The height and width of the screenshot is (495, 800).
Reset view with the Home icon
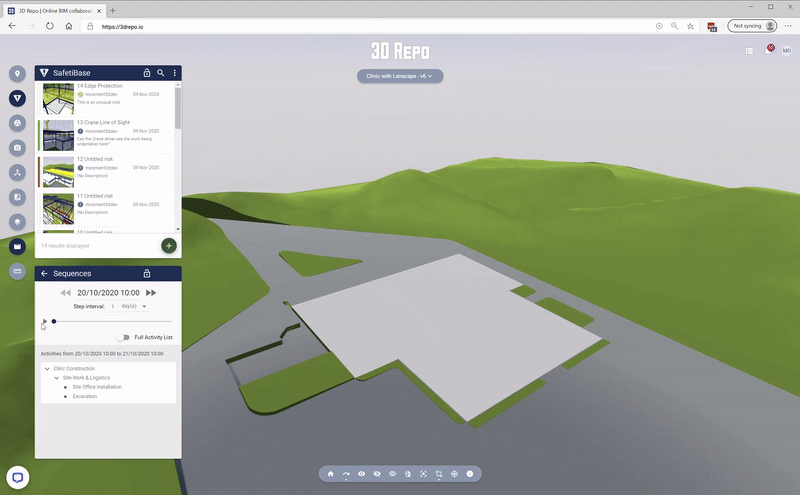[331, 474]
